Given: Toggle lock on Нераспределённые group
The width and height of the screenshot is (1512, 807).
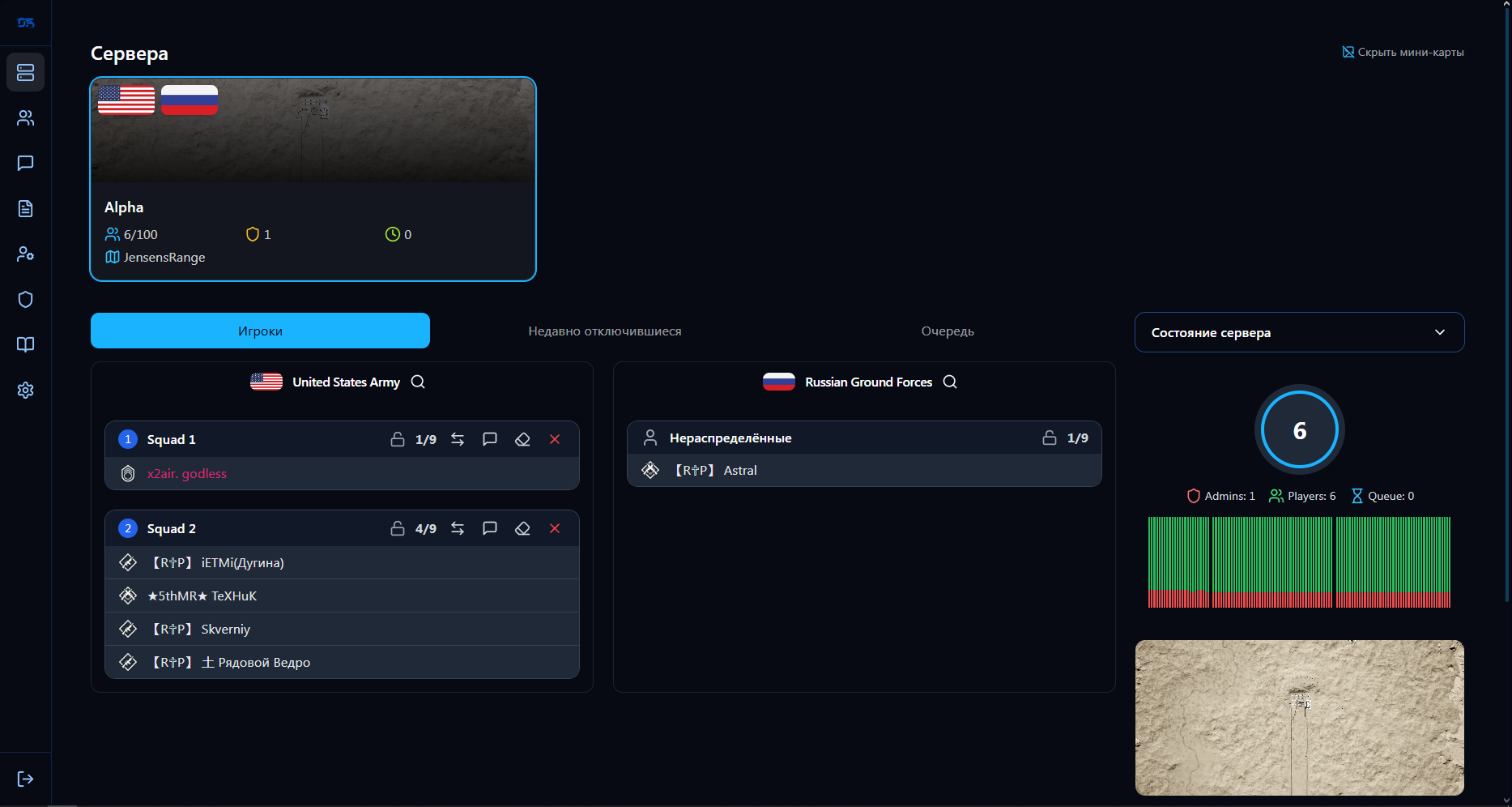Looking at the screenshot, I should coord(1050,438).
